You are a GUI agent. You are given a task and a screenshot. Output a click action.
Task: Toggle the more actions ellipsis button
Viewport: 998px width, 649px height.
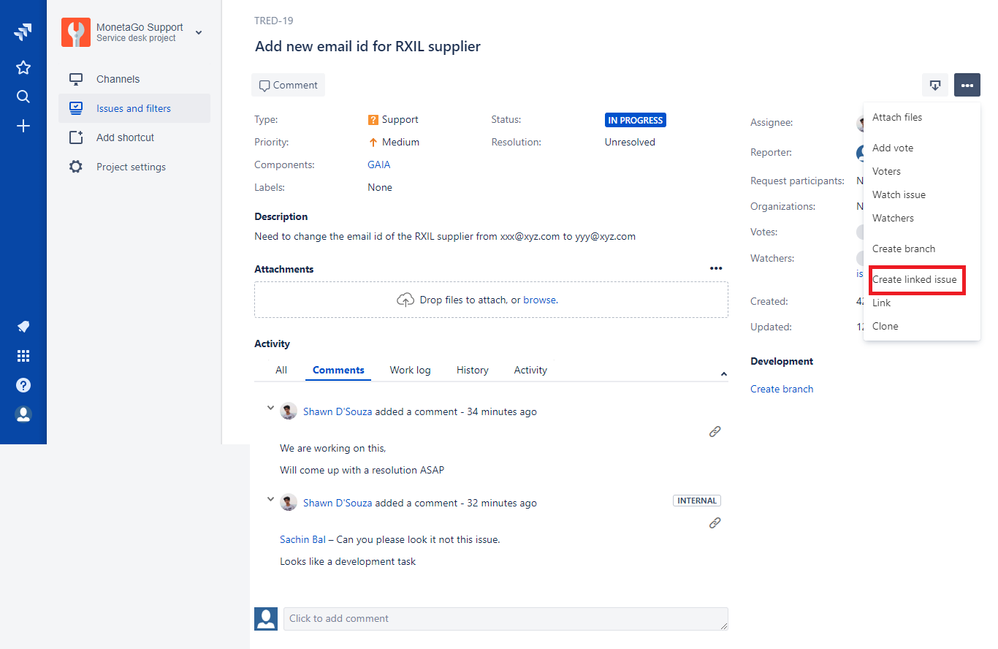point(967,85)
